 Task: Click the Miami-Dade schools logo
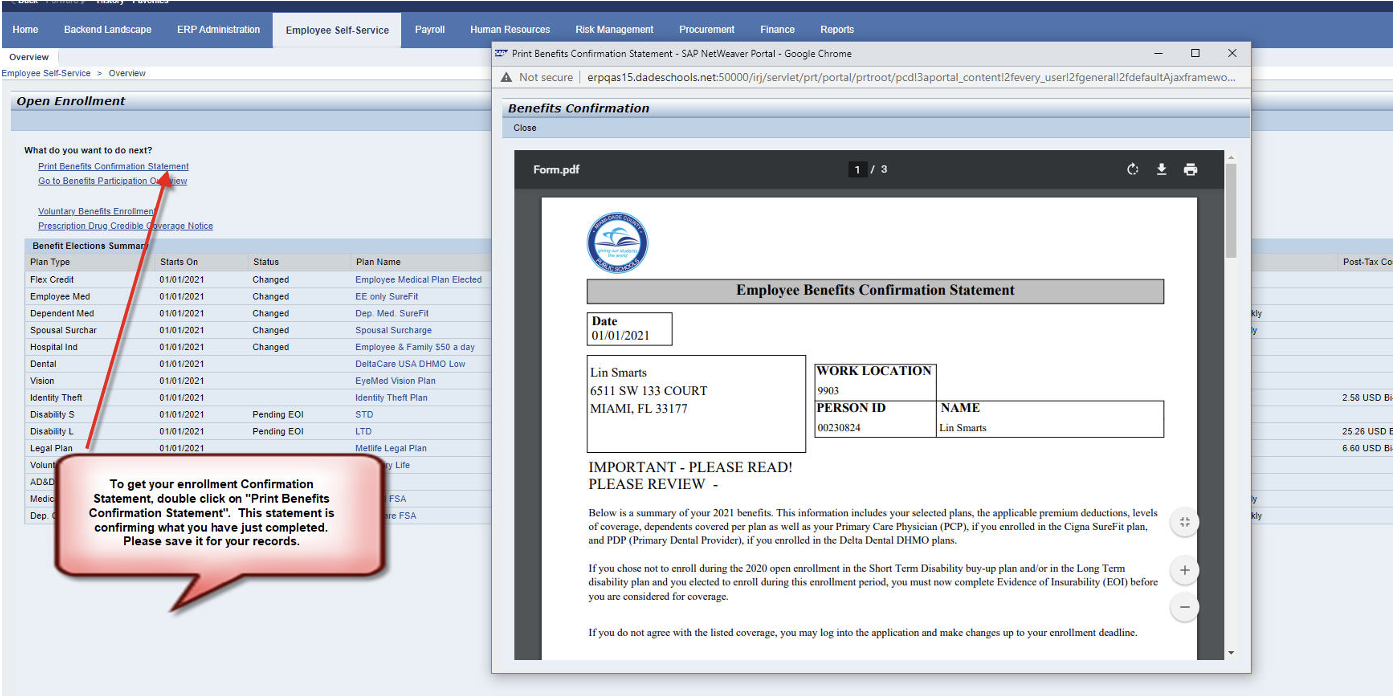(x=617, y=243)
